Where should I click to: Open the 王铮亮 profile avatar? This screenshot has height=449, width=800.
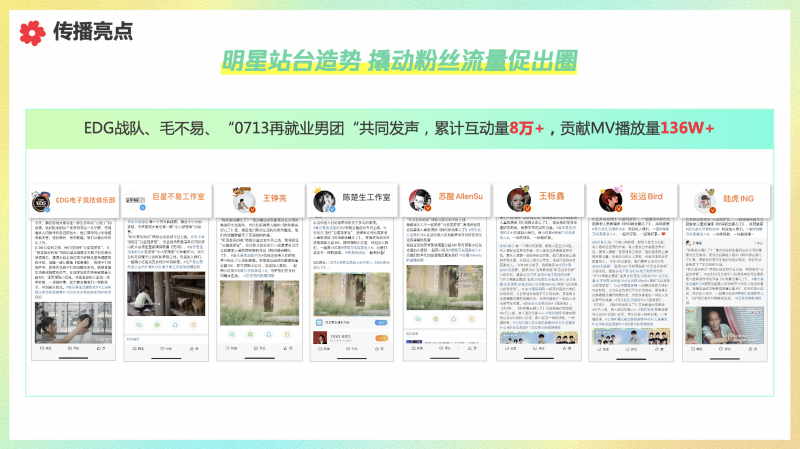(x=244, y=200)
